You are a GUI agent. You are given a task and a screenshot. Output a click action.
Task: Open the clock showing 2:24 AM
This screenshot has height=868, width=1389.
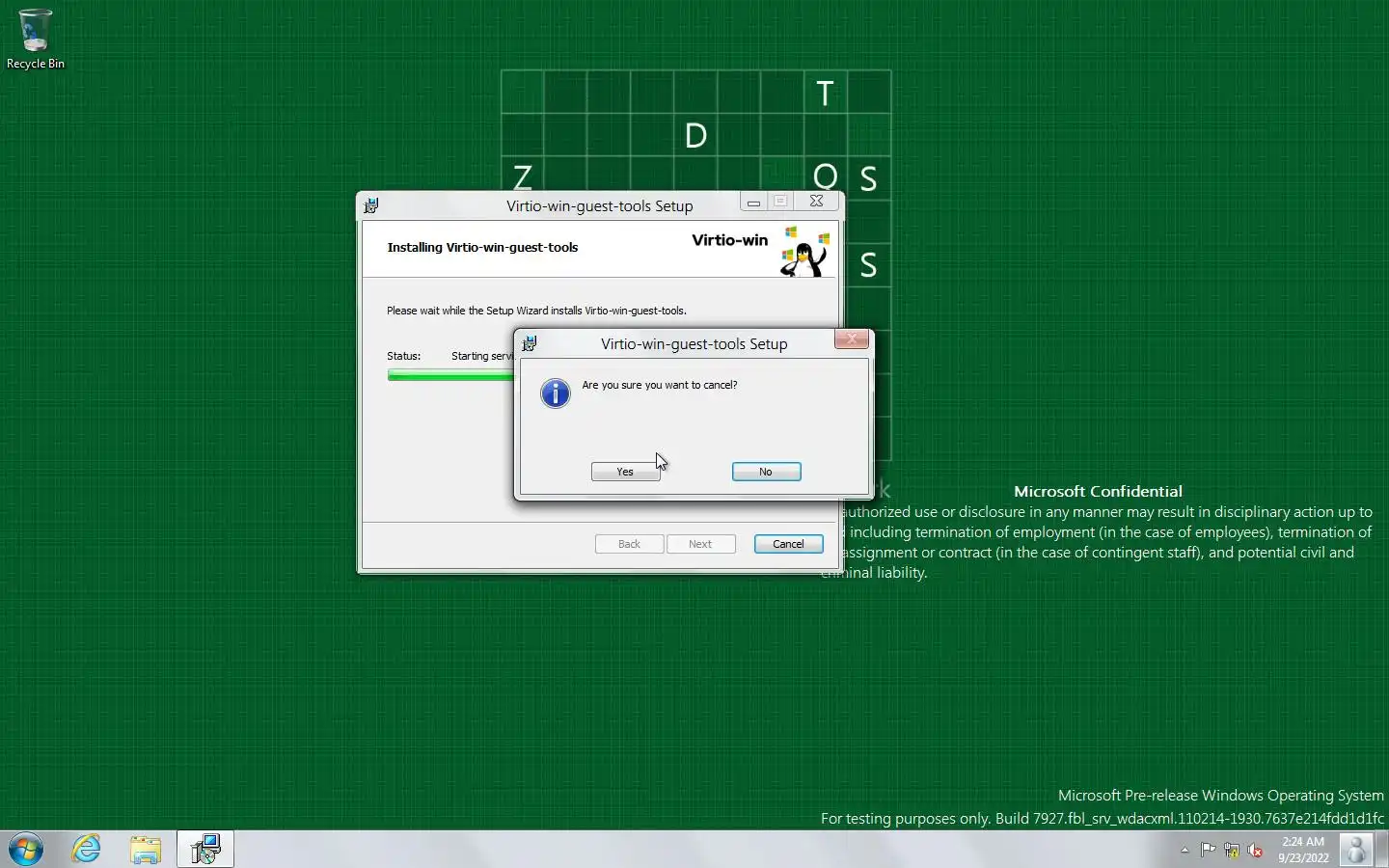1303,850
